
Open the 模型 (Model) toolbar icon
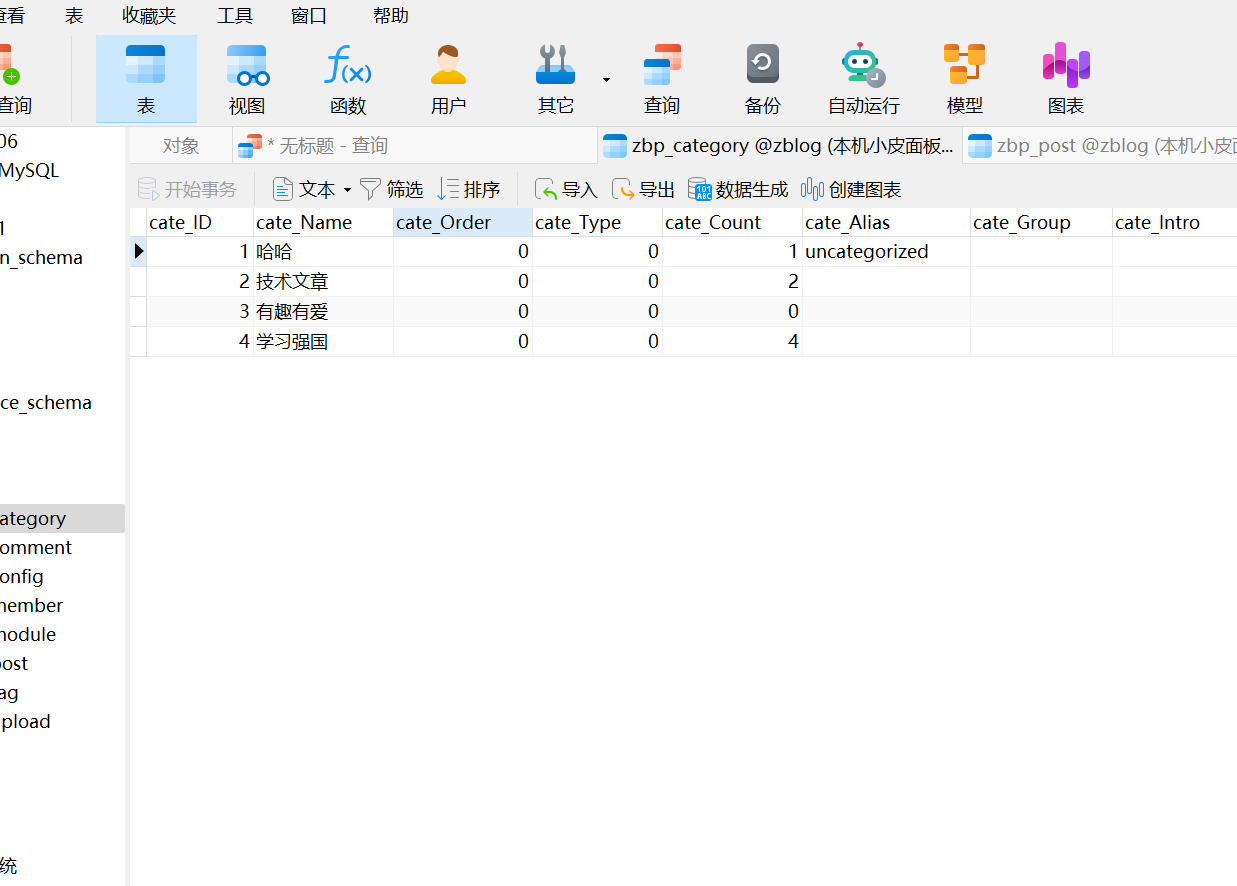click(x=964, y=79)
